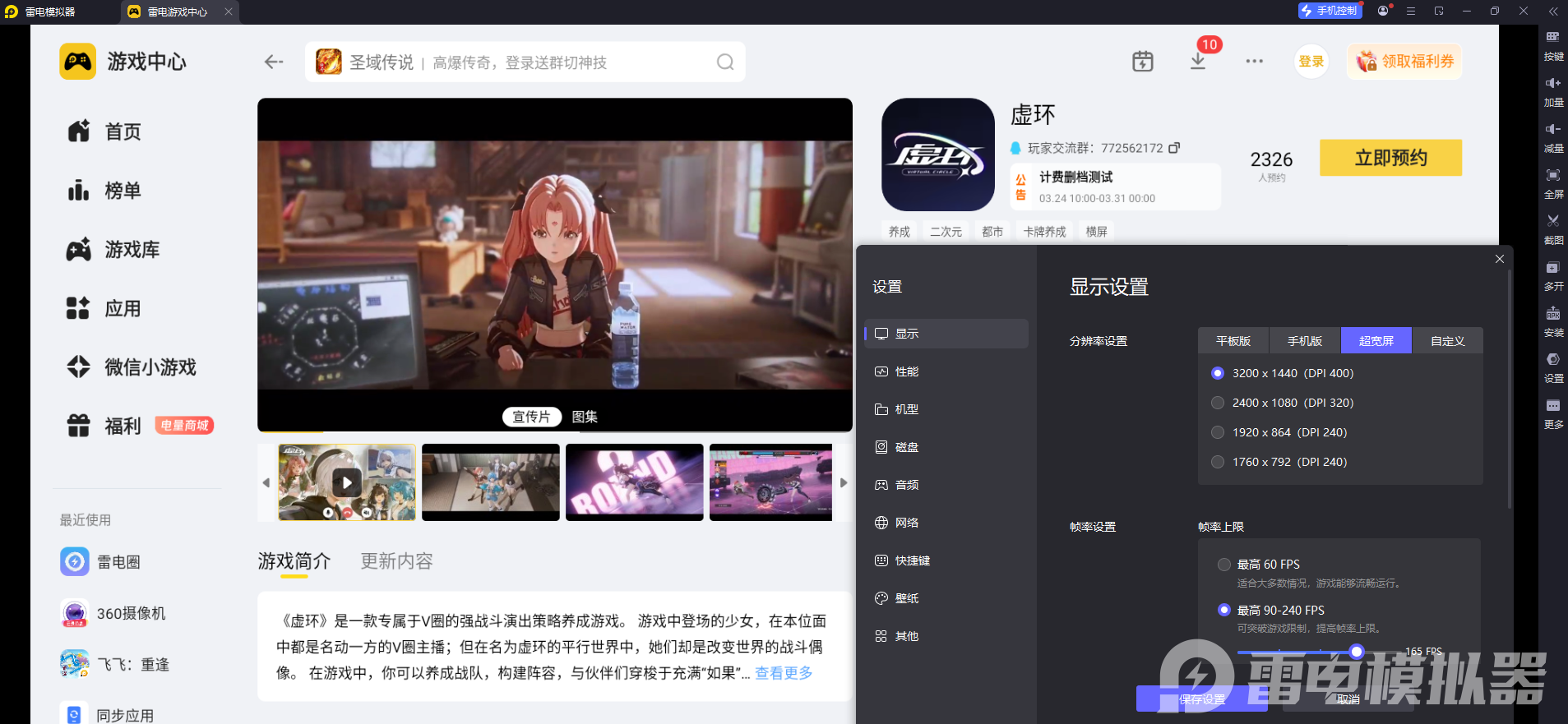Expand the three-dot more options menu

pyautogui.click(x=1254, y=62)
